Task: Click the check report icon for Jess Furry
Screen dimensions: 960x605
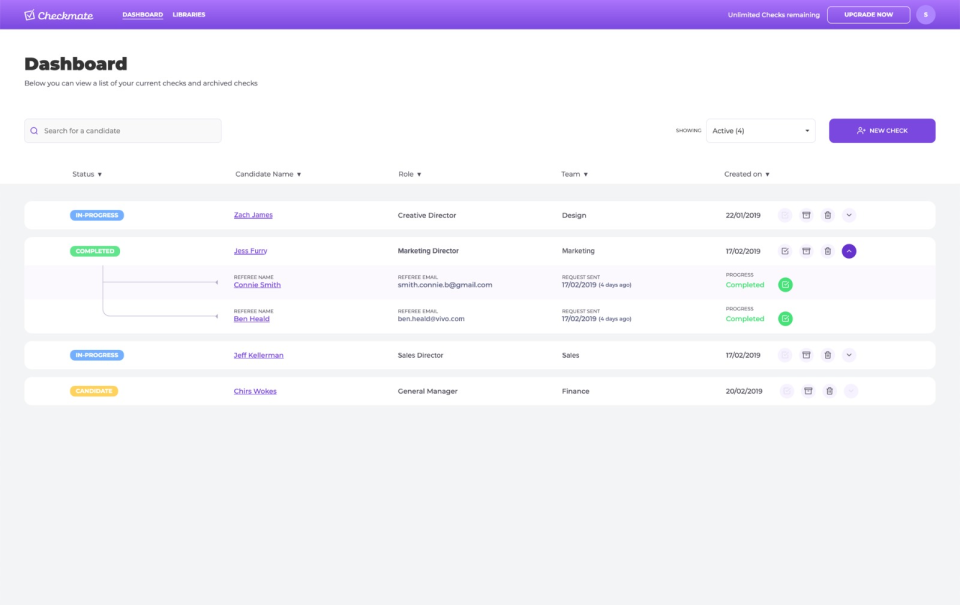Action: [x=785, y=251]
